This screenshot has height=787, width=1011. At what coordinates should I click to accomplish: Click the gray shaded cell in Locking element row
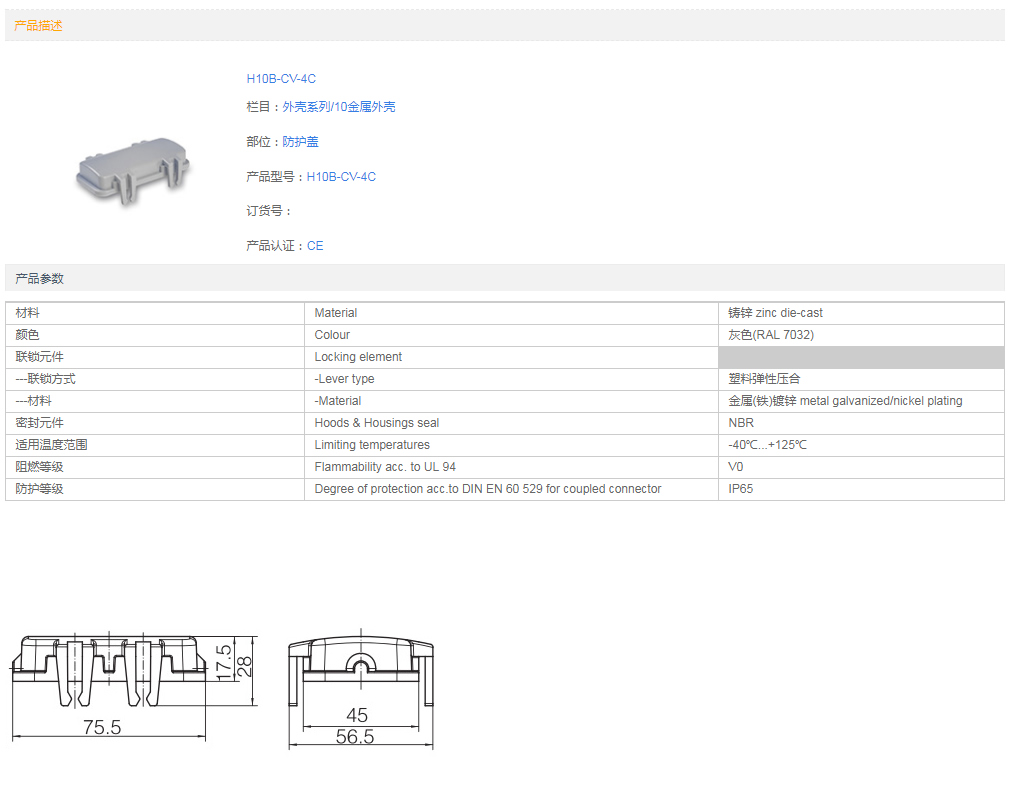tap(860, 357)
